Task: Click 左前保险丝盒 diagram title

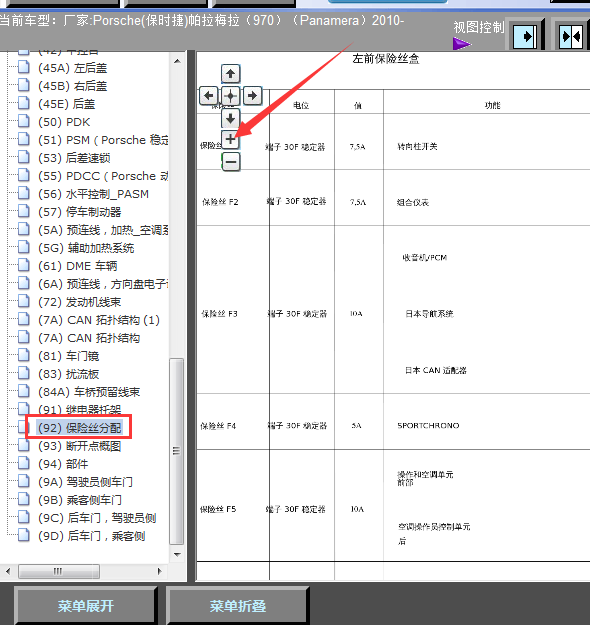Action: [385, 59]
